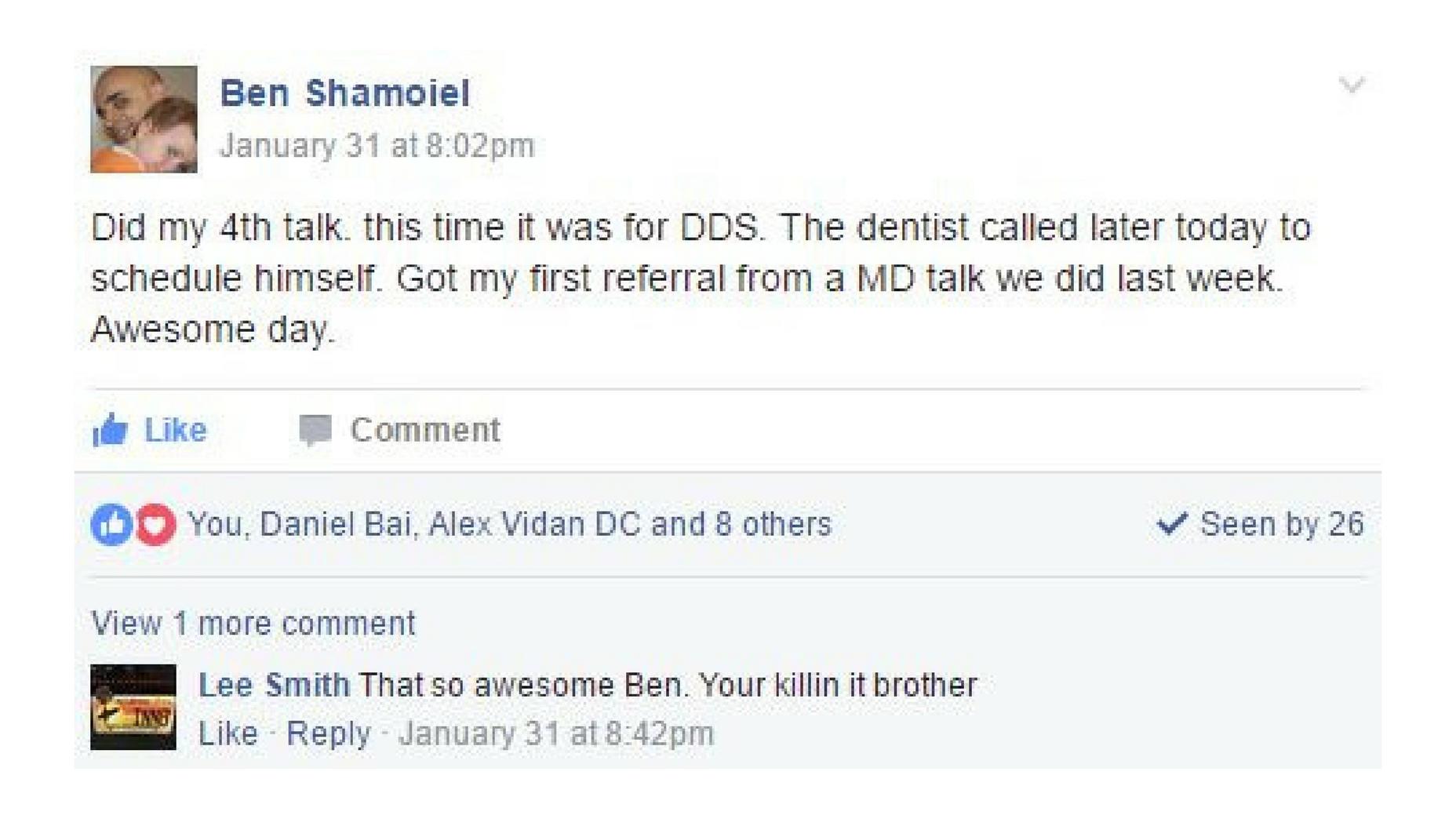Screen dimensions: 1456x819
Task: Open Ben Shamoiel's profile picture
Action: tap(144, 119)
